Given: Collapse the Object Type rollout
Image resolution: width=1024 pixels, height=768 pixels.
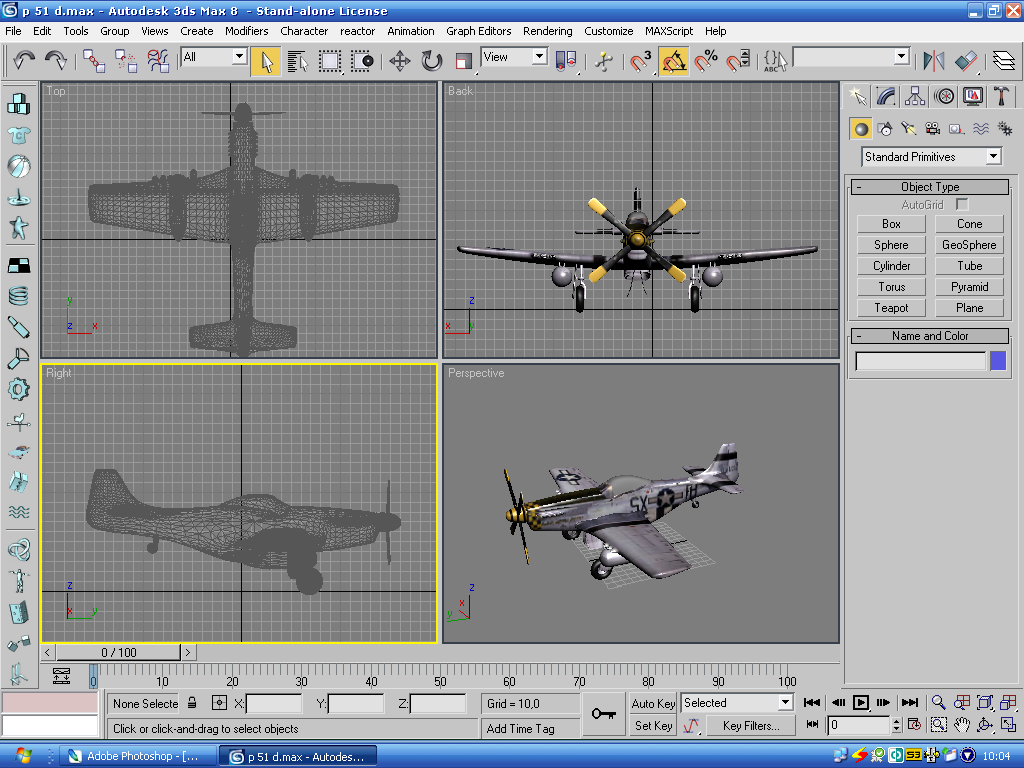Looking at the screenshot, I should coord(929,187).
